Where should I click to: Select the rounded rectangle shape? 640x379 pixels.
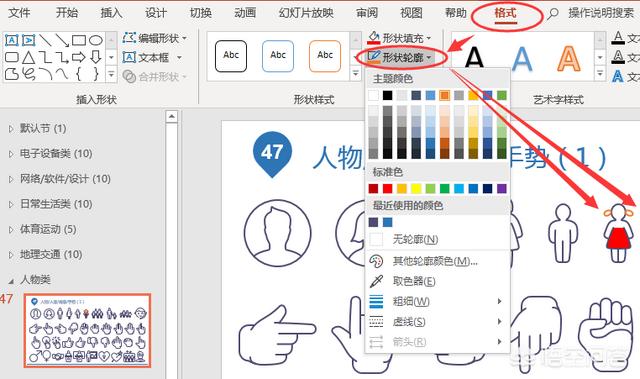pos(11,57)
